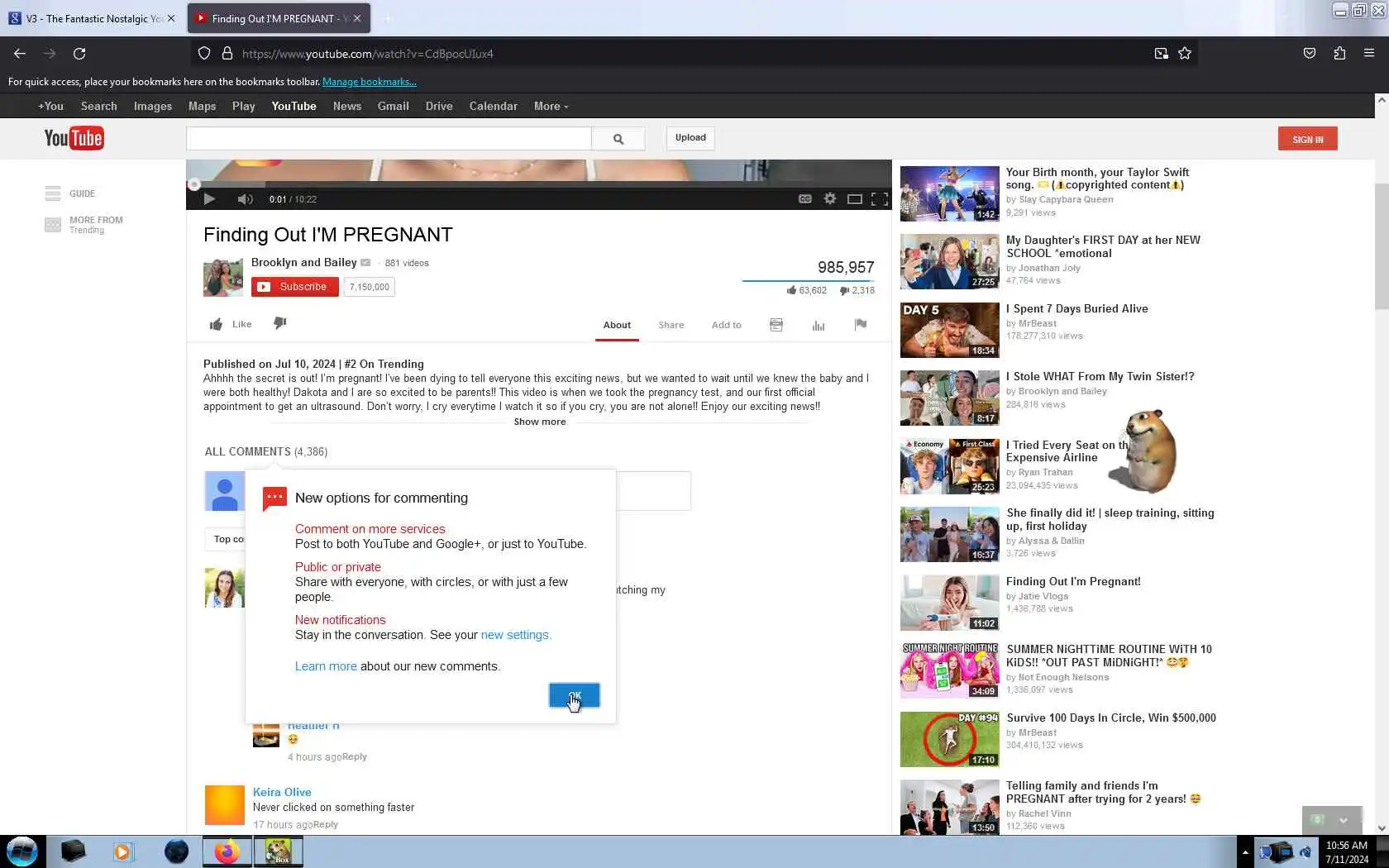Close the V3 Fantastic Nostalgic tab

tap(171, 18)
